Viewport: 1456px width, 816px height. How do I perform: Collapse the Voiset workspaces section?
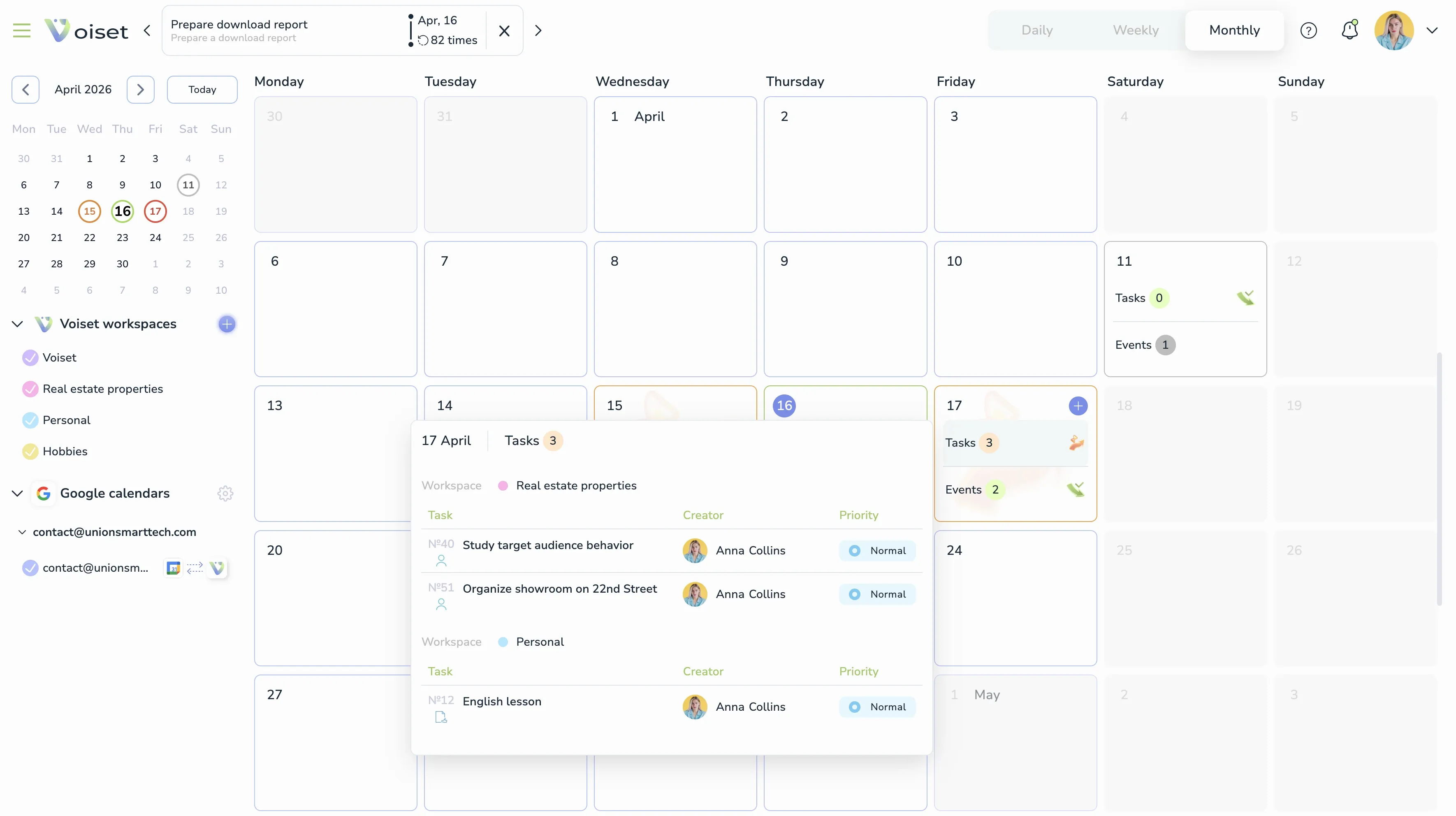point(17,323)
